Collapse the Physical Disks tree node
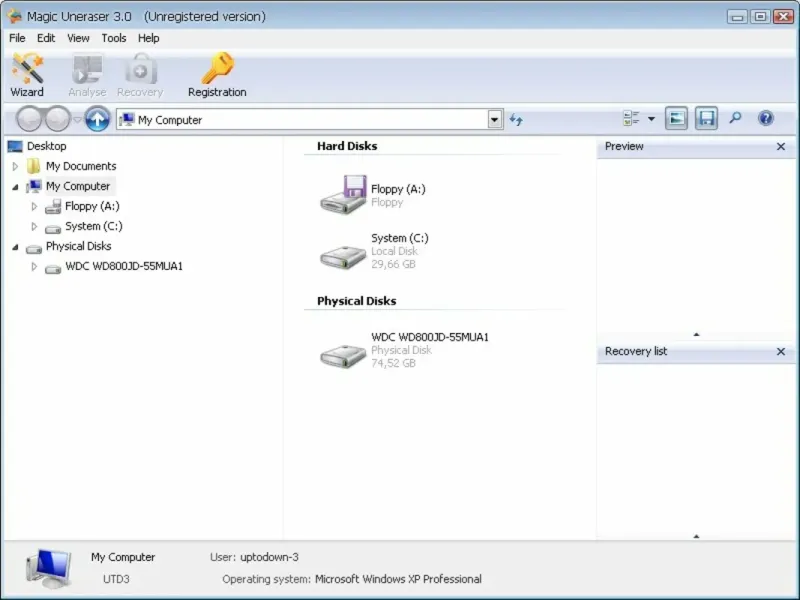The image size is (800, 600). click(x=15, y=247)
